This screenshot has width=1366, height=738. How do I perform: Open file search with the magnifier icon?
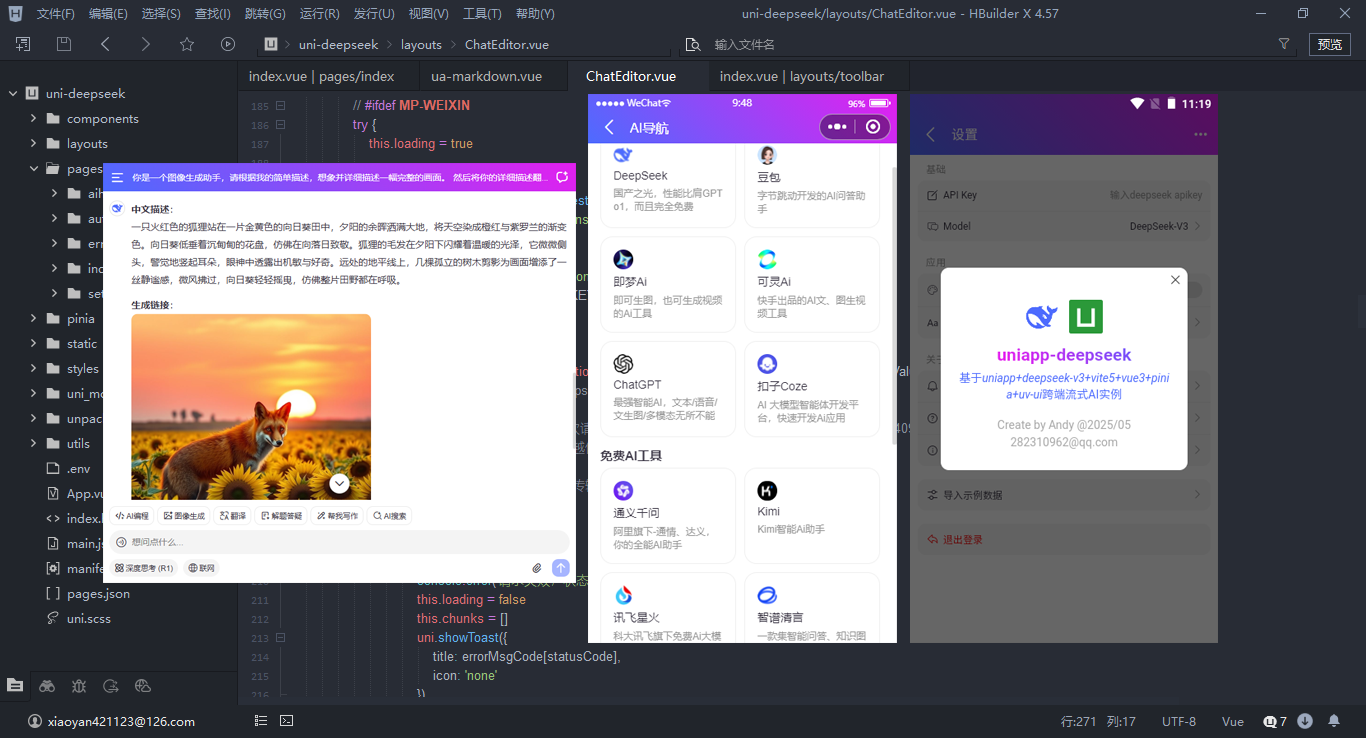[x=692, y=45]
